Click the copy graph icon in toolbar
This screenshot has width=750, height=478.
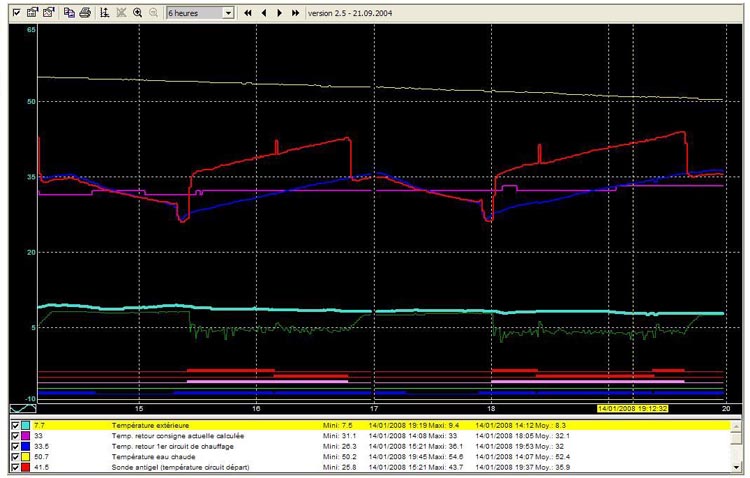click(x=69, y=13)
